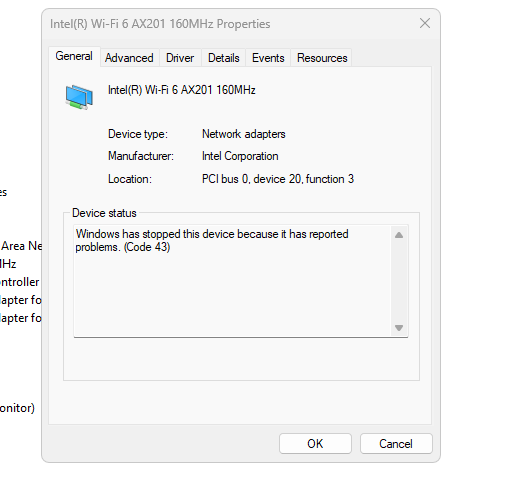
Task: Click the Network adapters device type value
Action: 244,134
